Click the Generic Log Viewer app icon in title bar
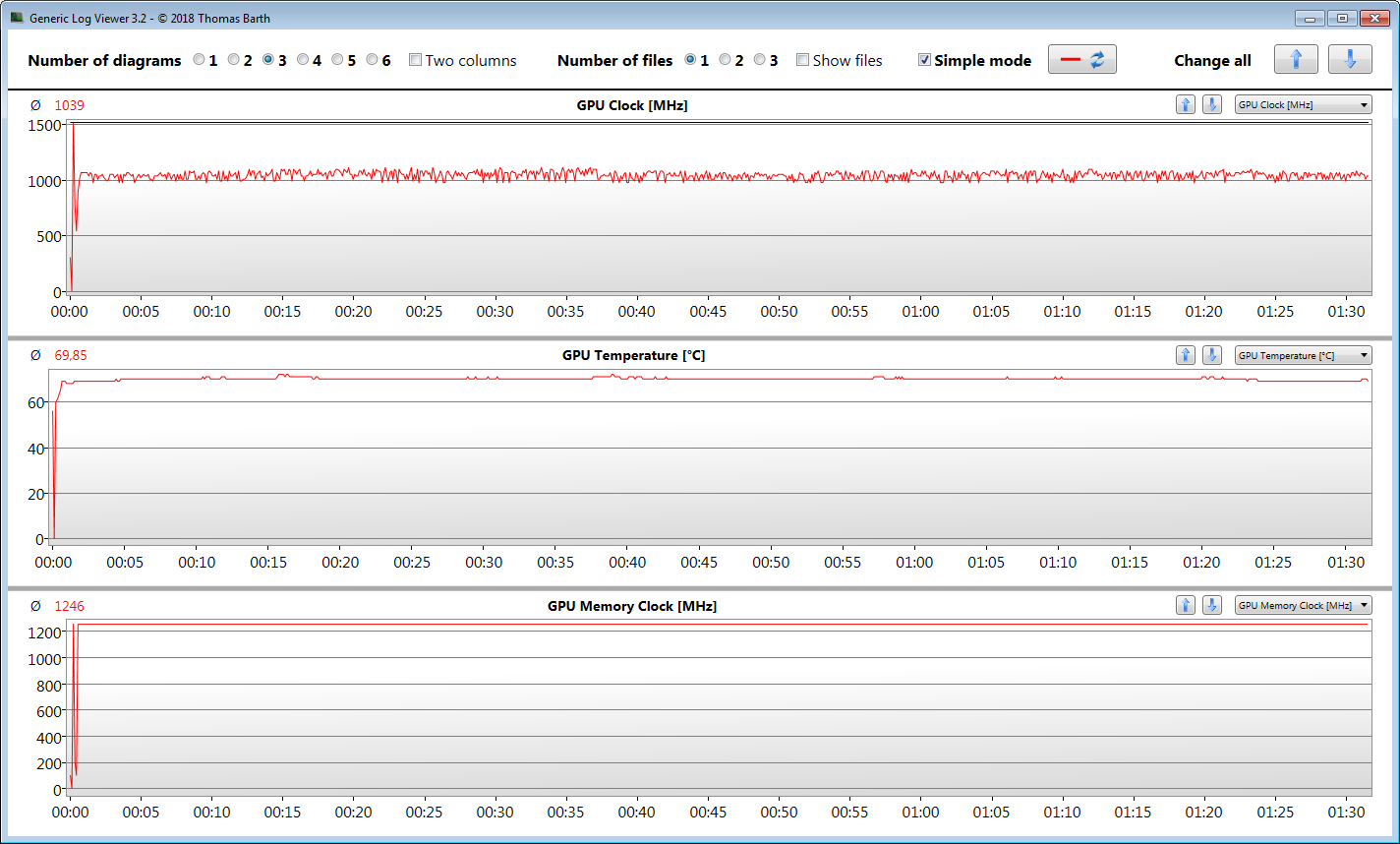1400x844 pixels. [x=17, y=18]
